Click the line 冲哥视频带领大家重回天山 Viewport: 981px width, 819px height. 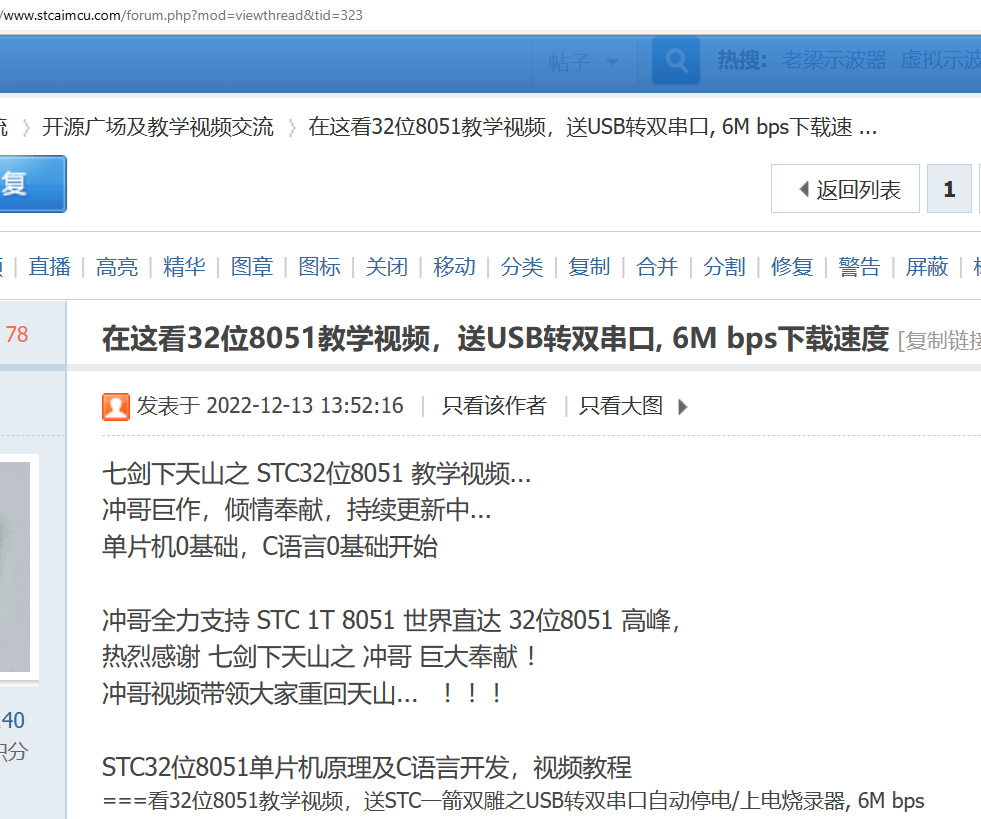(302, 693)
